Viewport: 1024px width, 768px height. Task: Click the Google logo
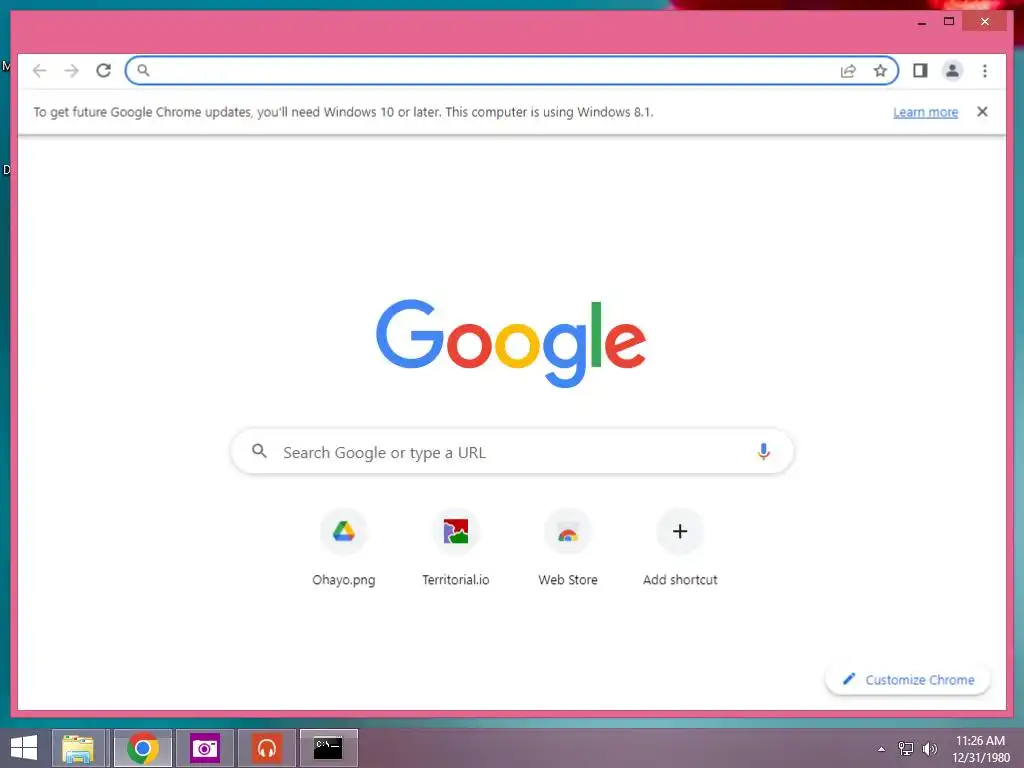click(x=511, y=342)
